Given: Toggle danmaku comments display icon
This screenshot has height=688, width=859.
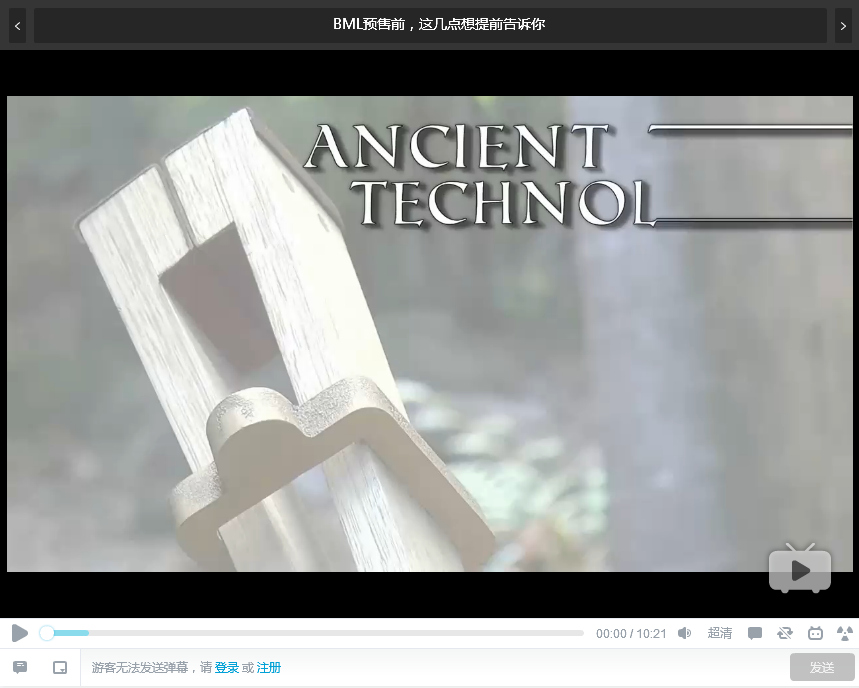Looking at the screenshot, I should (755, 634).
